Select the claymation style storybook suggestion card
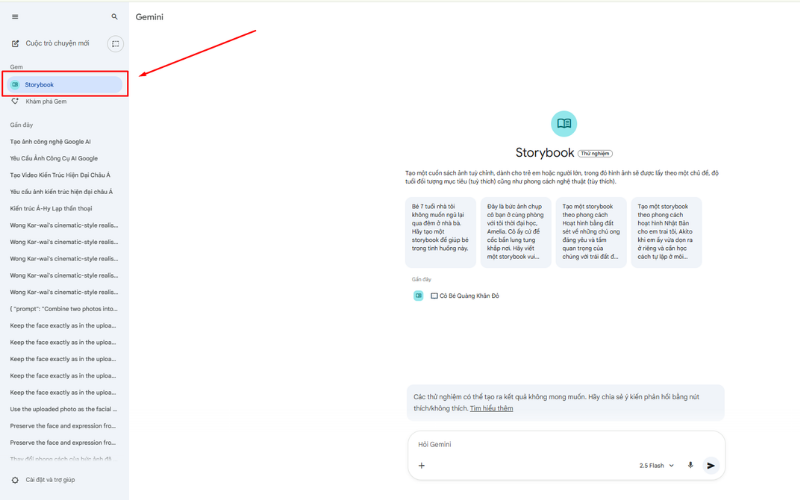This screenshot has width=800, height=500. pyautogui.click(x=590, y=232)
